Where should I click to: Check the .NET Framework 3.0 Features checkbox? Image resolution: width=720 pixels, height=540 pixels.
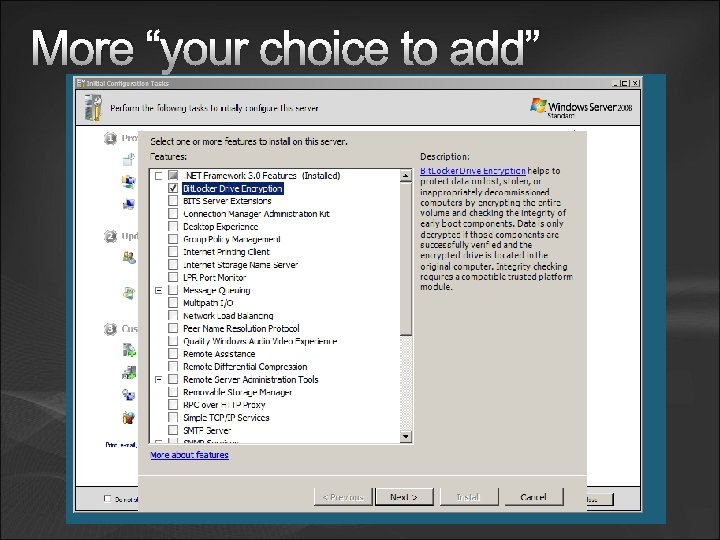tap(173, 175)
